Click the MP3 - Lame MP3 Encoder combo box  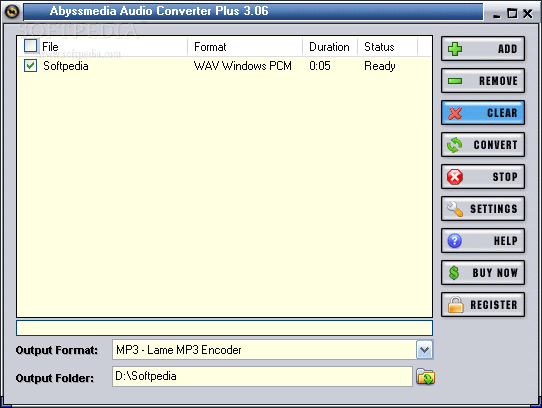pos(272,350)
